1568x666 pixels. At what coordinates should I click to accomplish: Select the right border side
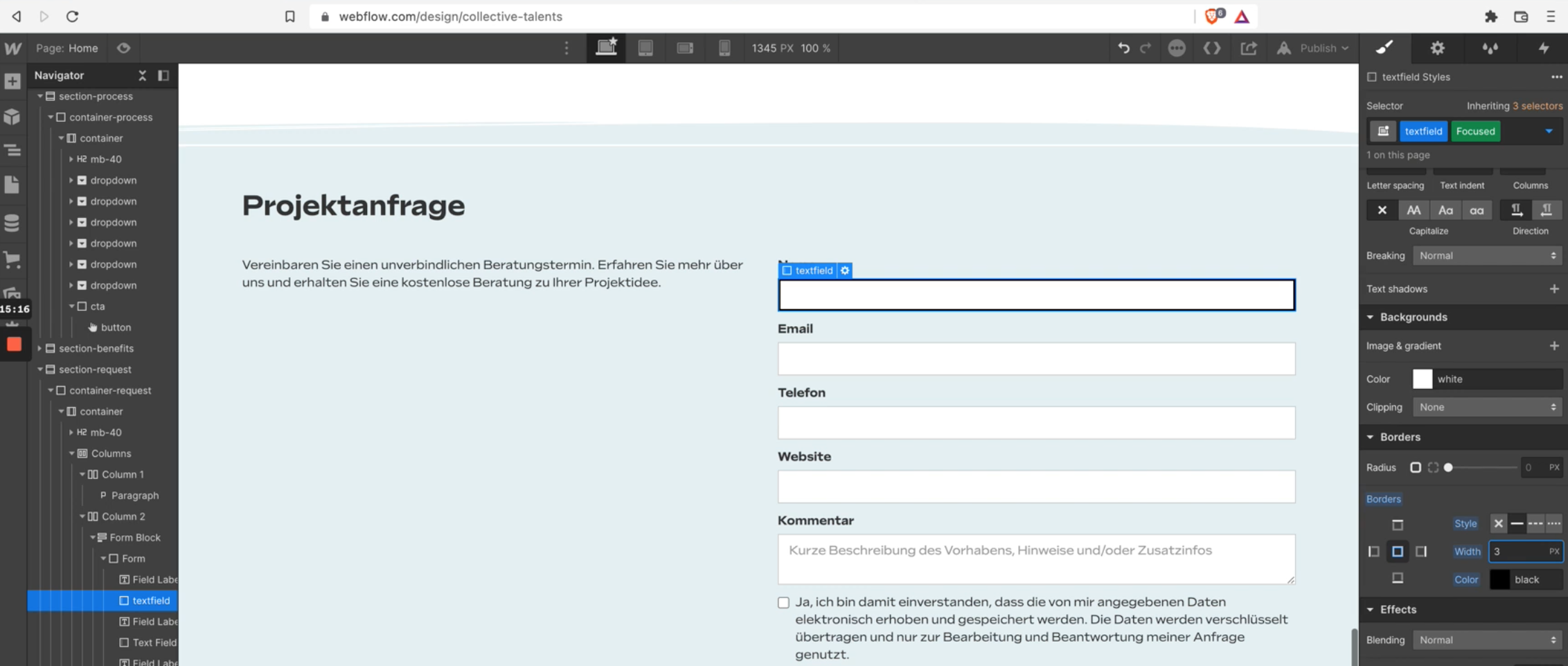pos(1421,551)
